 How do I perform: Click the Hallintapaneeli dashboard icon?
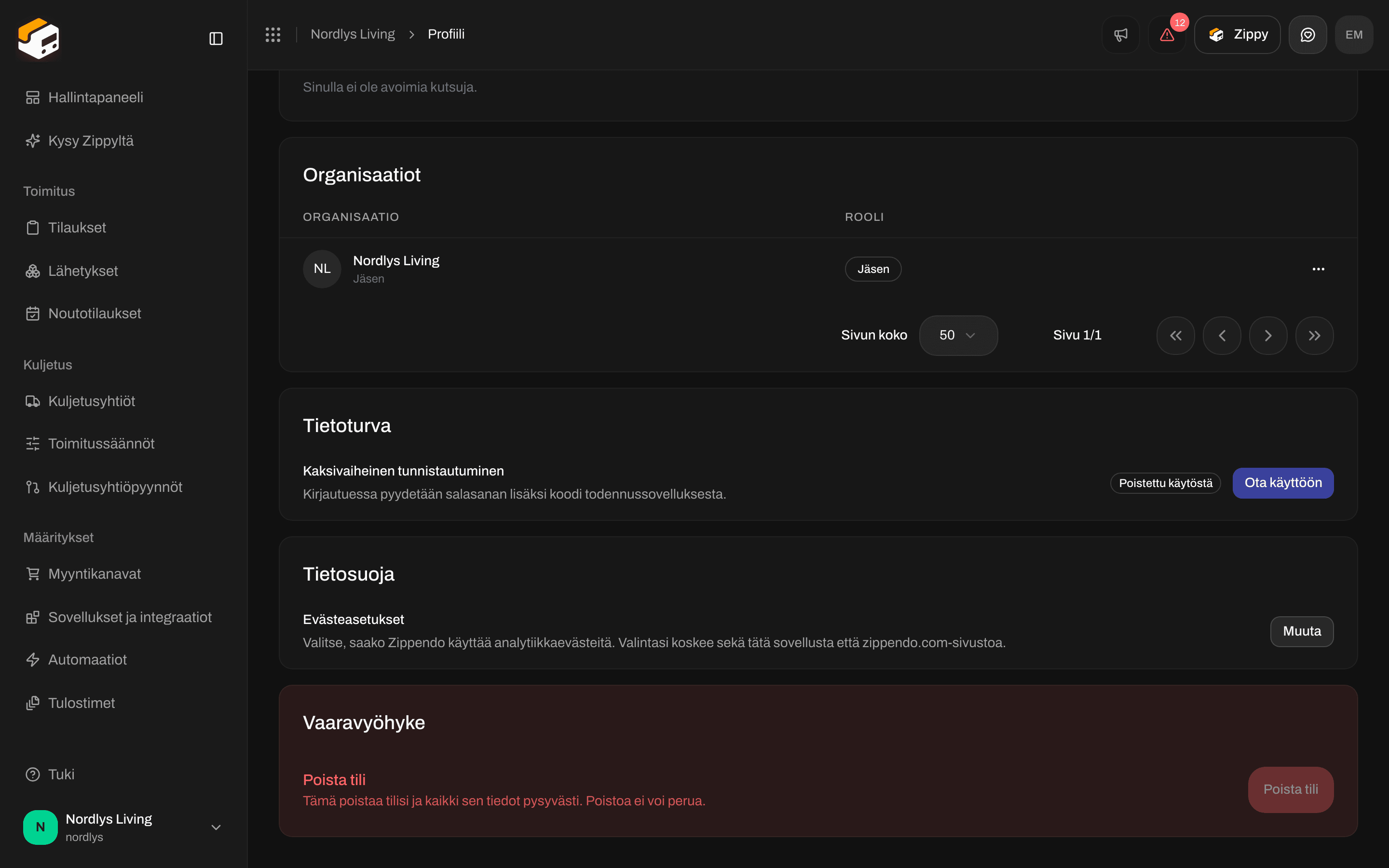click(x=33, y=97)
